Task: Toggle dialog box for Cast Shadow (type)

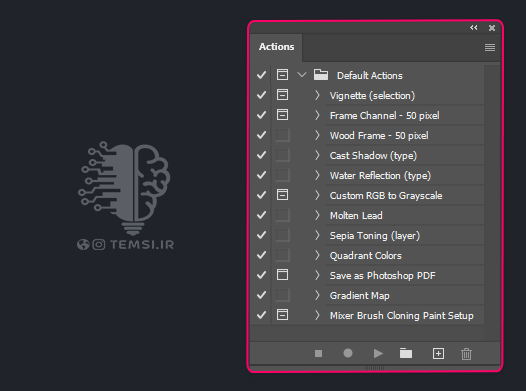Action: [282, 155]
